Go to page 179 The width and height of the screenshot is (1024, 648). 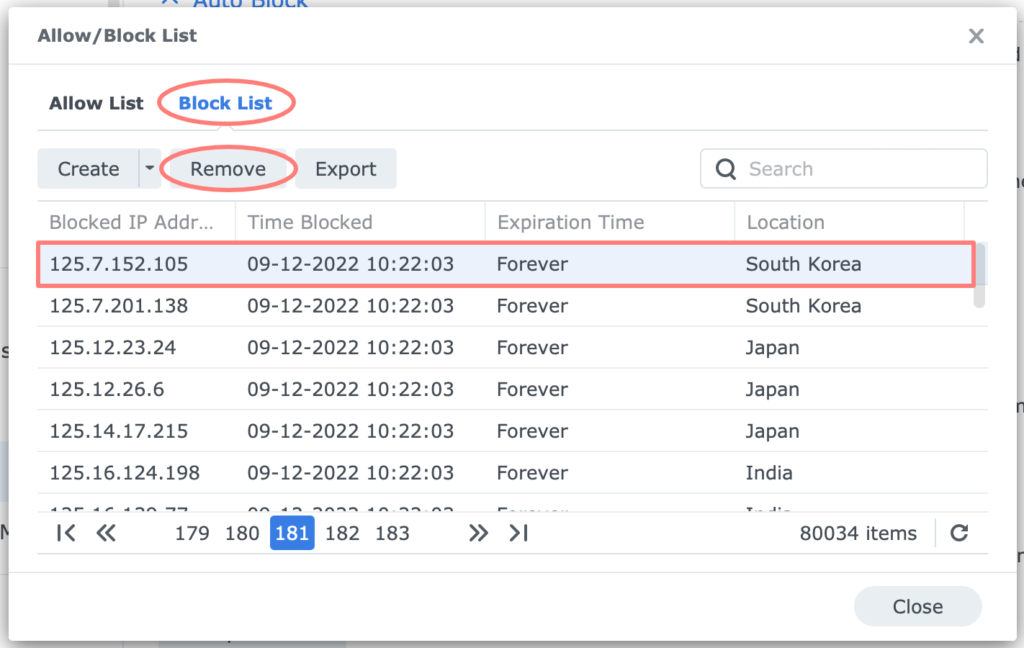(x=192, y=533)
